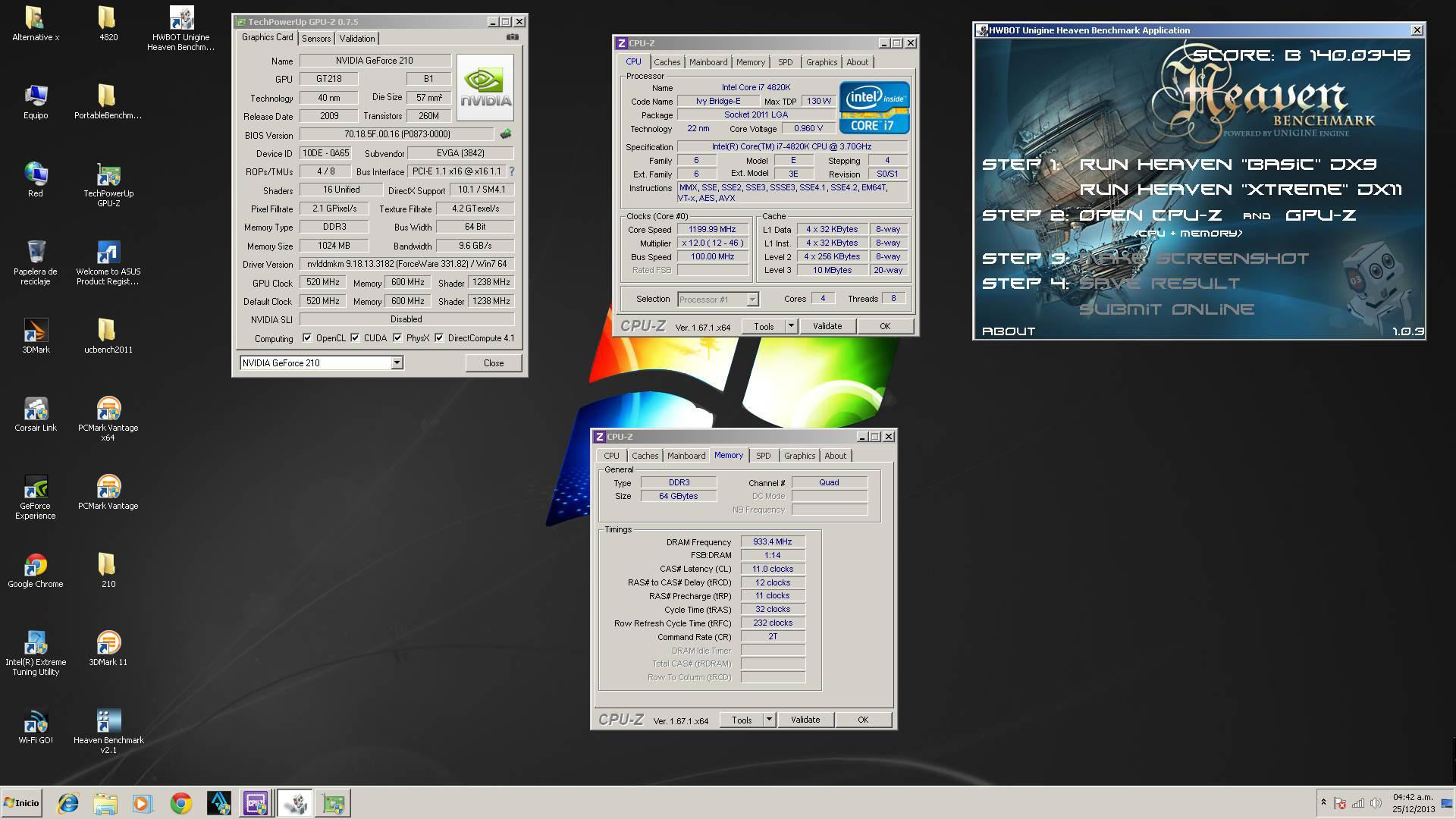Click the BIOS save icon in GPU-Z

pyautogui.click(x=506, y=134)
